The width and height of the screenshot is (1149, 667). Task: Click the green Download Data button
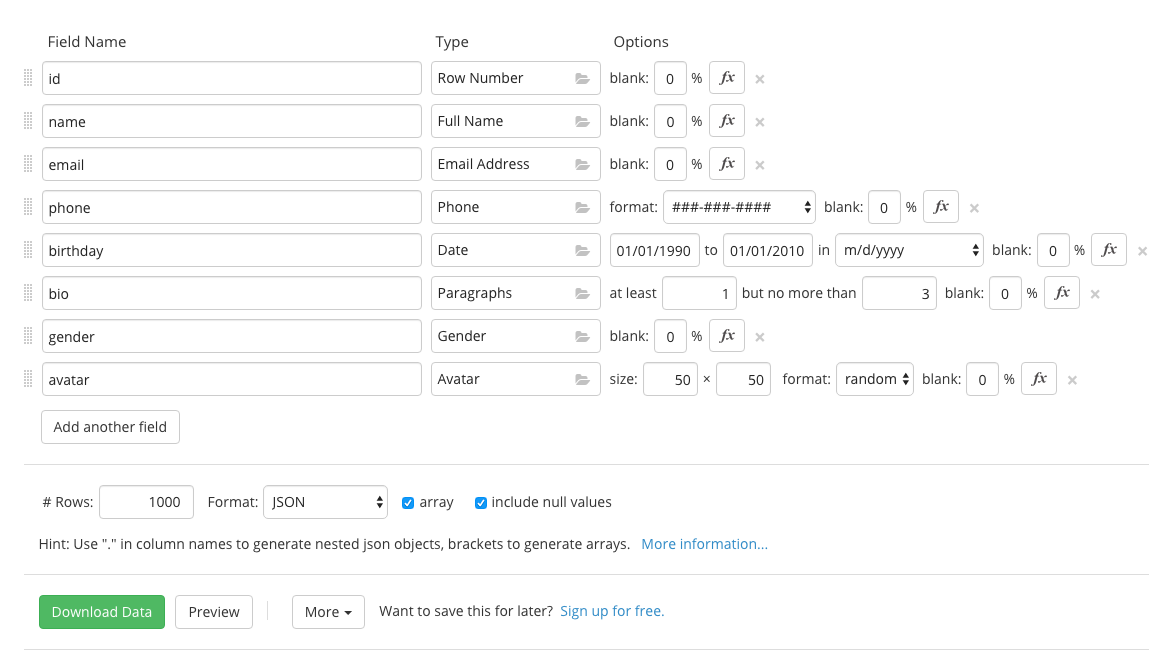pyautogui.click(x=102, y=612)
